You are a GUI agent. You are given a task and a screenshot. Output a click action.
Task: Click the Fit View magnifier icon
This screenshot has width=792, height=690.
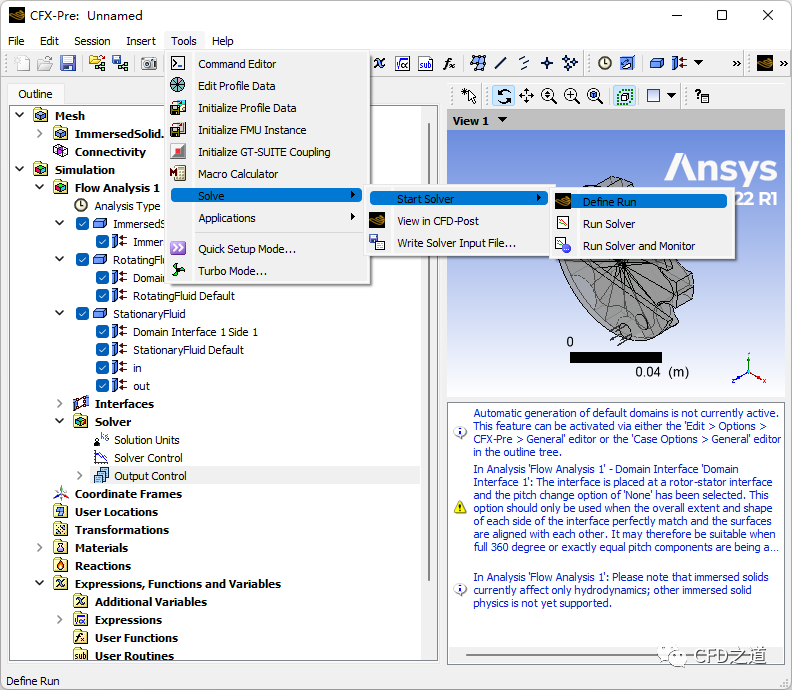595,95
